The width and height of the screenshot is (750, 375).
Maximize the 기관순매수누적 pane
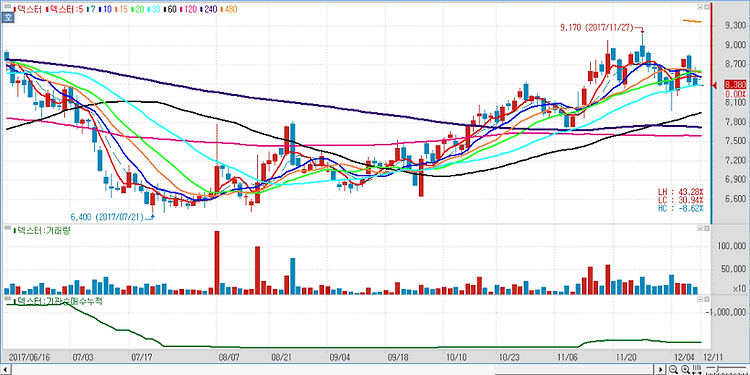click(706, 299)
